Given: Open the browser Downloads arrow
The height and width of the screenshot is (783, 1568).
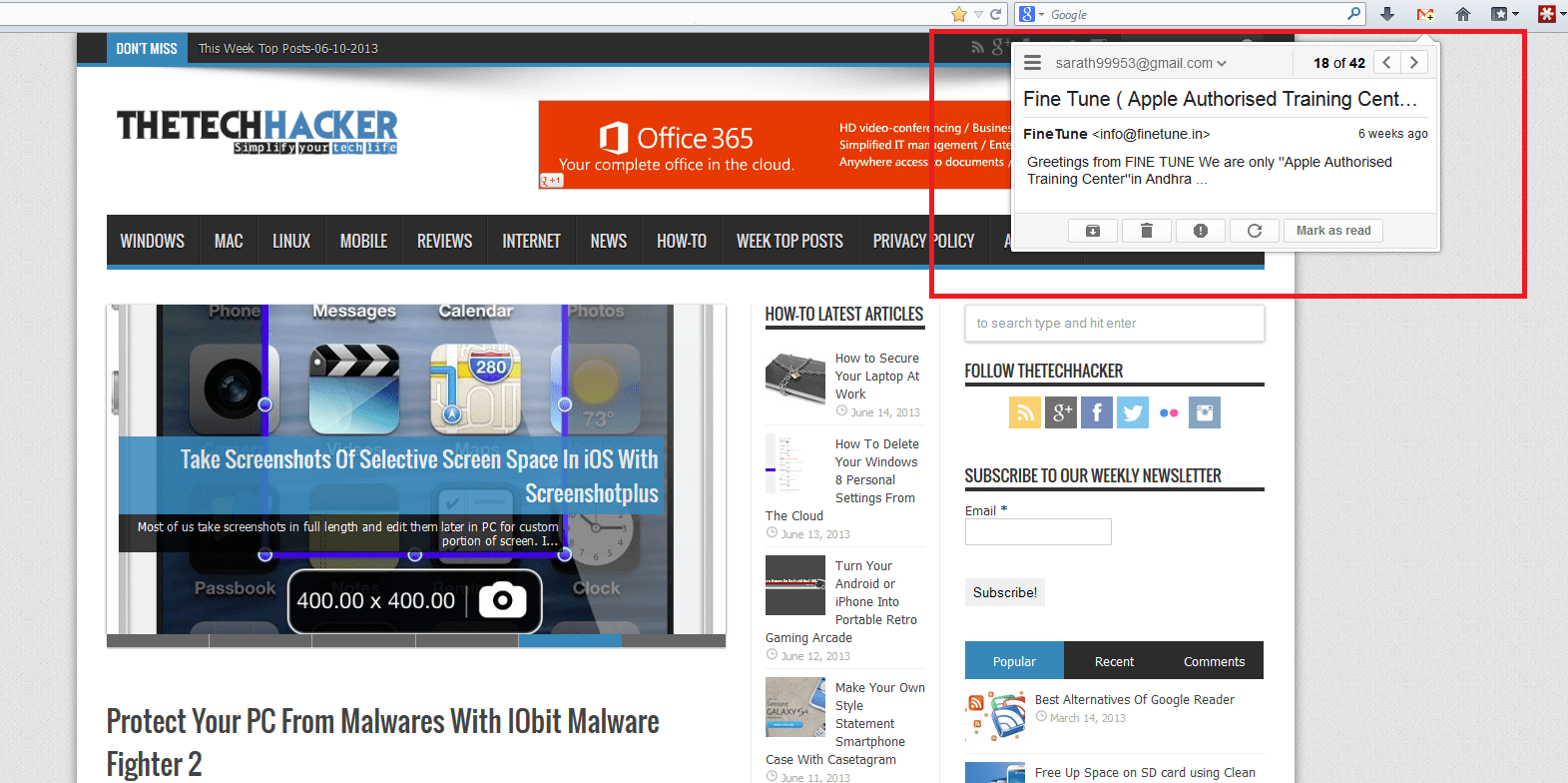Looking at the screenshot, I should tap(1387, 14).
